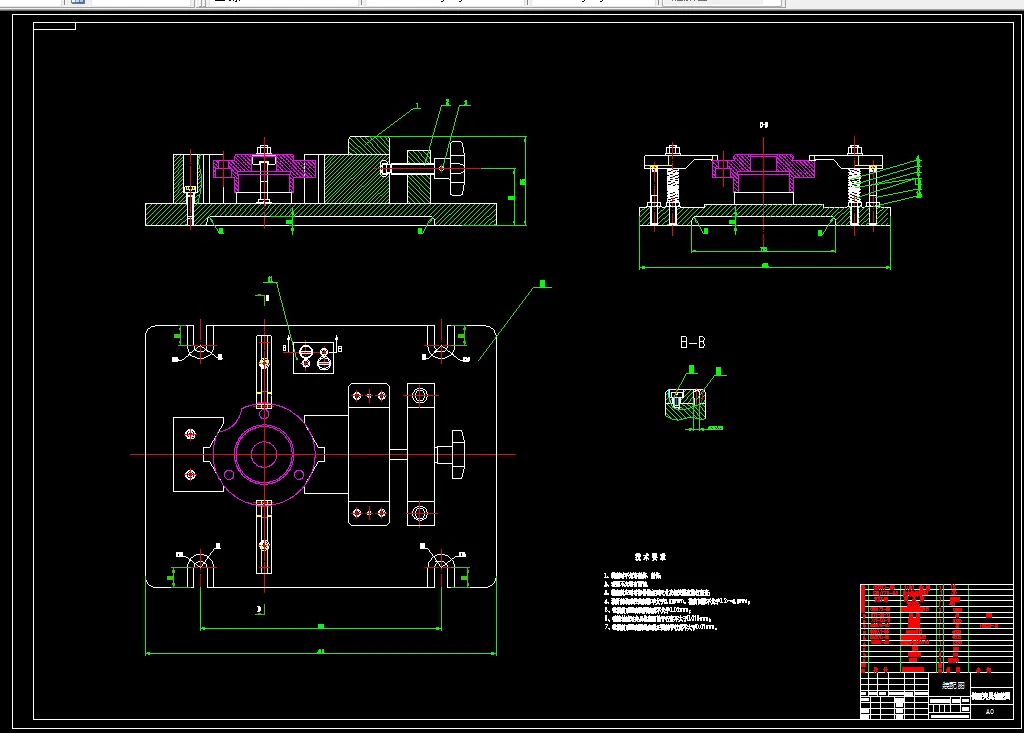The width and height of the screenshot is (1024, 733).
Task: Click the left spring in the side view
Action: click(x=672, y=186)
